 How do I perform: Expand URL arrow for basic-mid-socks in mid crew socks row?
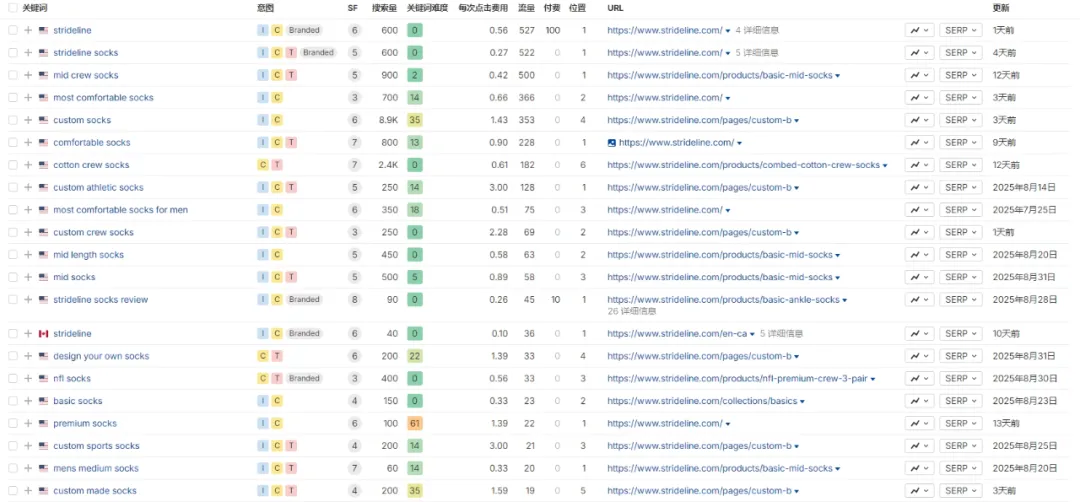coord(838,76)
